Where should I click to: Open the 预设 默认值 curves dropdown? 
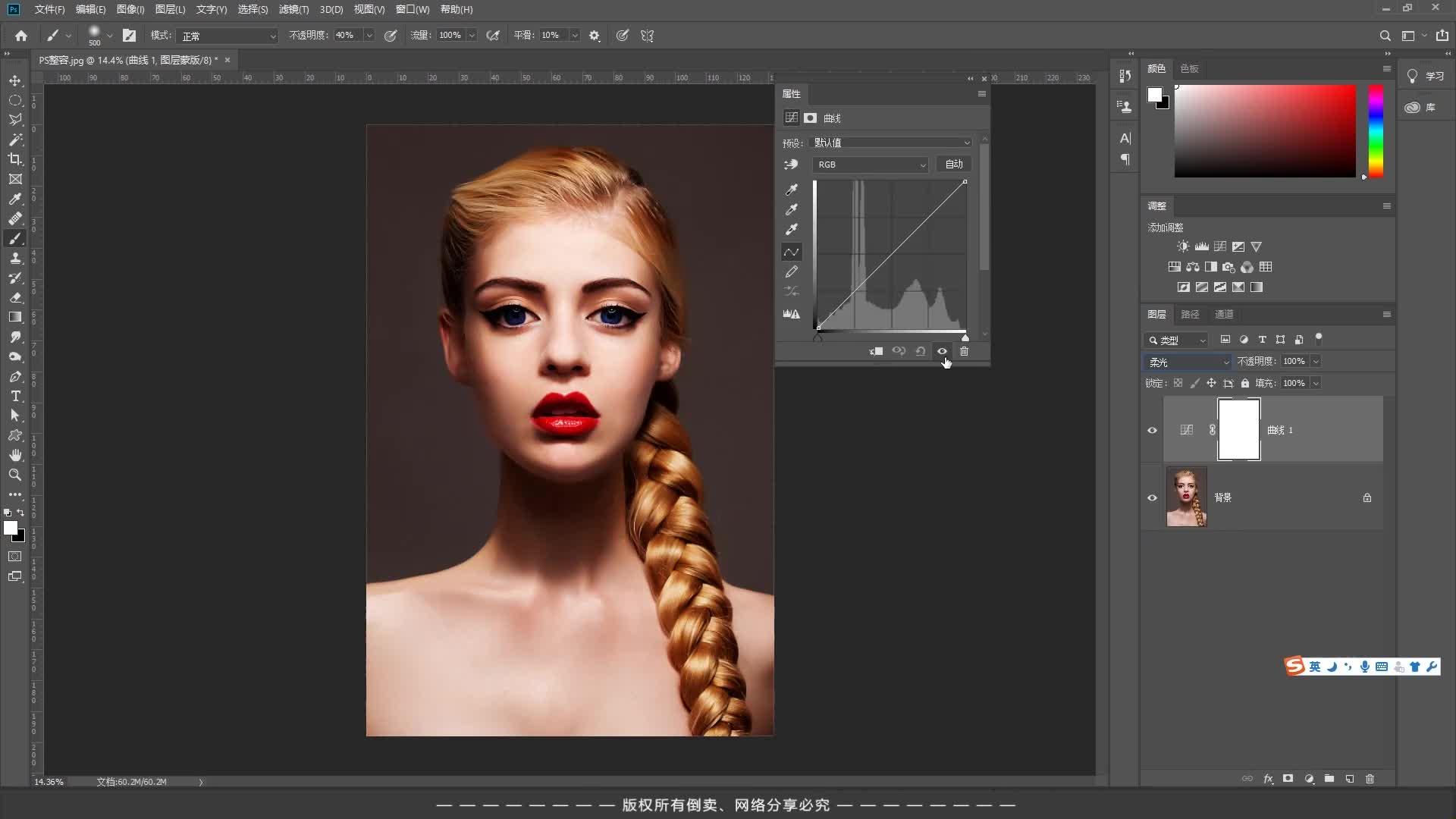892,143
